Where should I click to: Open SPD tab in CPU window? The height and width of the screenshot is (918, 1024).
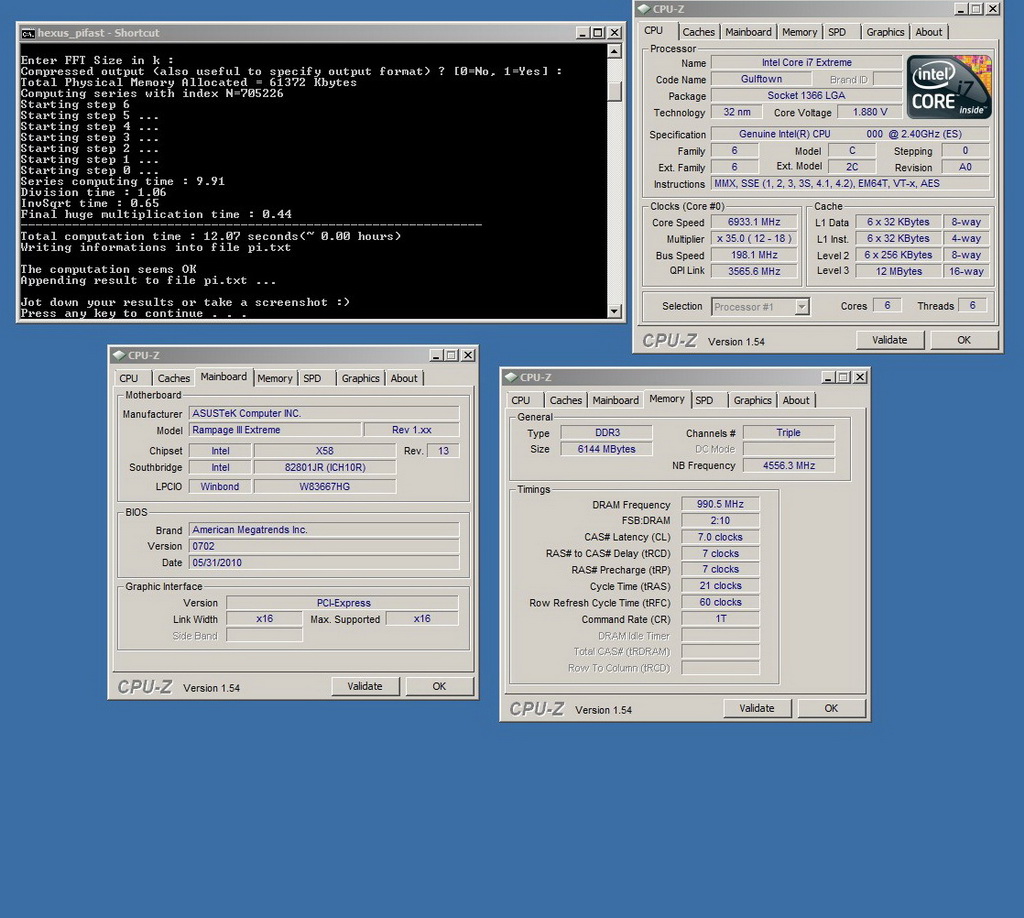point(837,32)
